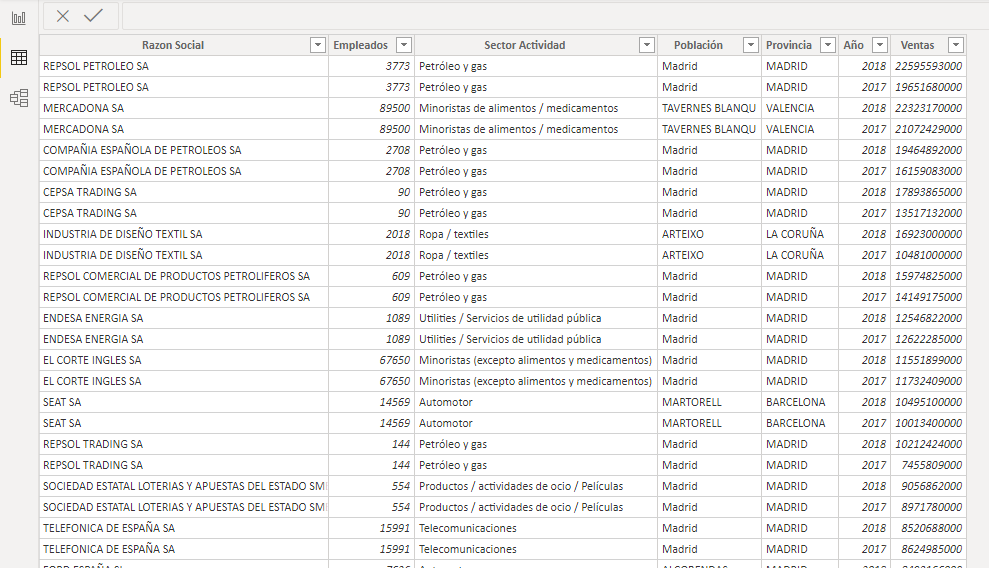The image size is (989, 568).
Task: Select the 10495100000 Ventas cell
Action: (928, 402)
